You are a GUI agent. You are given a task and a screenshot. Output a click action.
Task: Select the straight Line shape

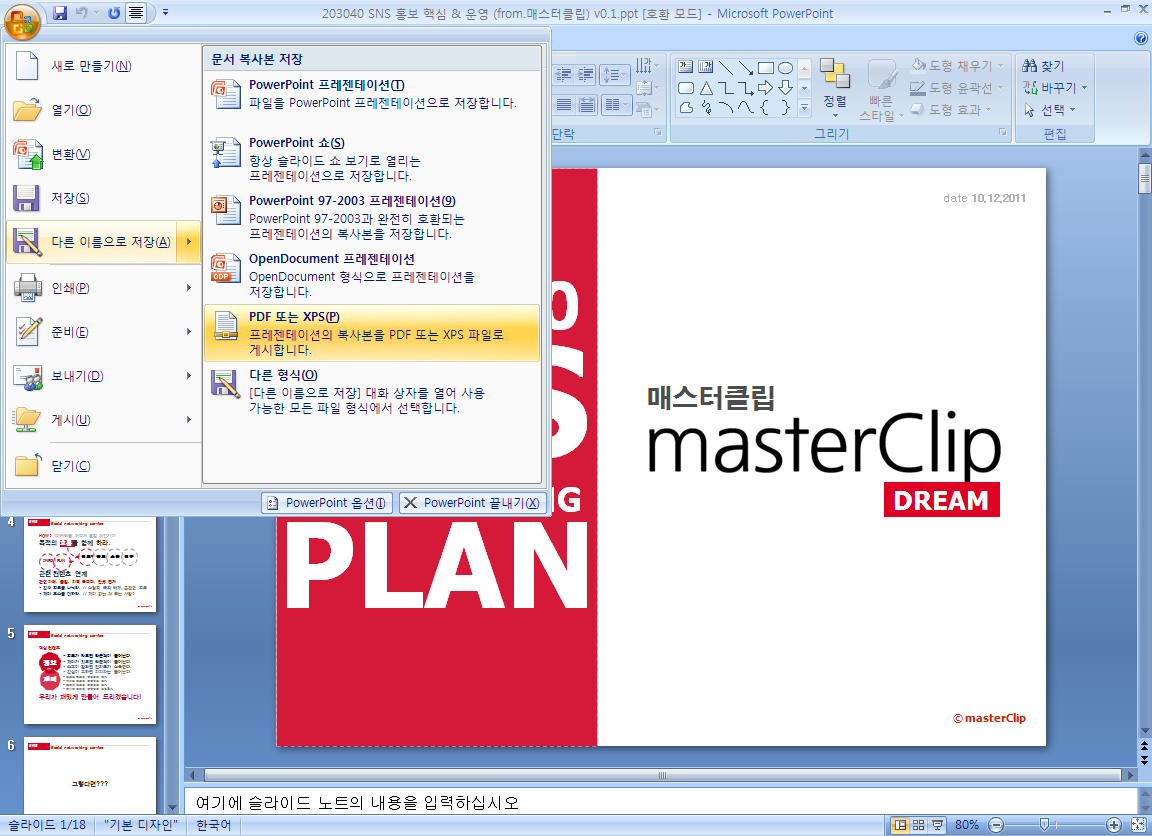tap(725, 68)
